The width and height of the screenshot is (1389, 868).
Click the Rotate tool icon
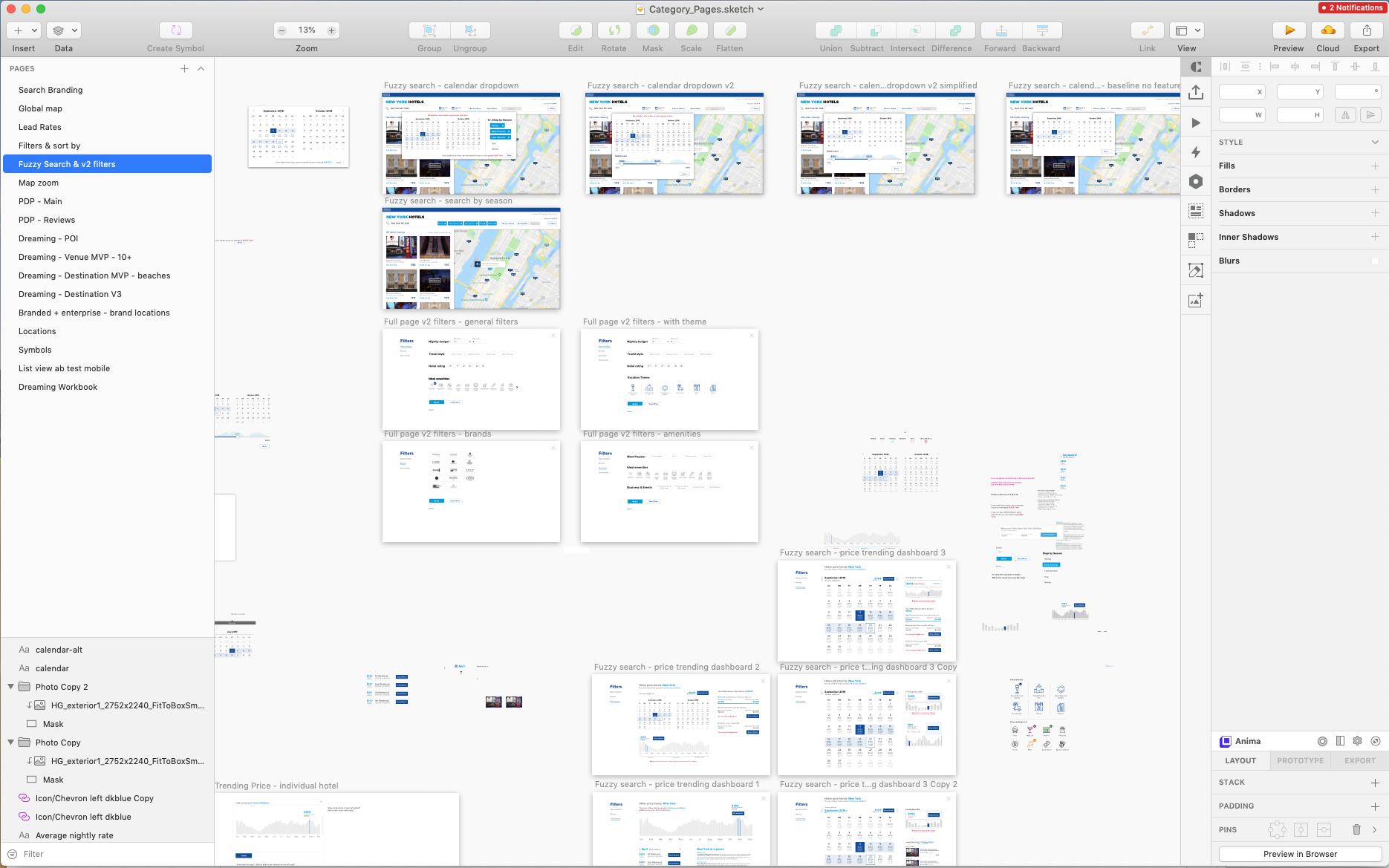click(x=614, y=30)
